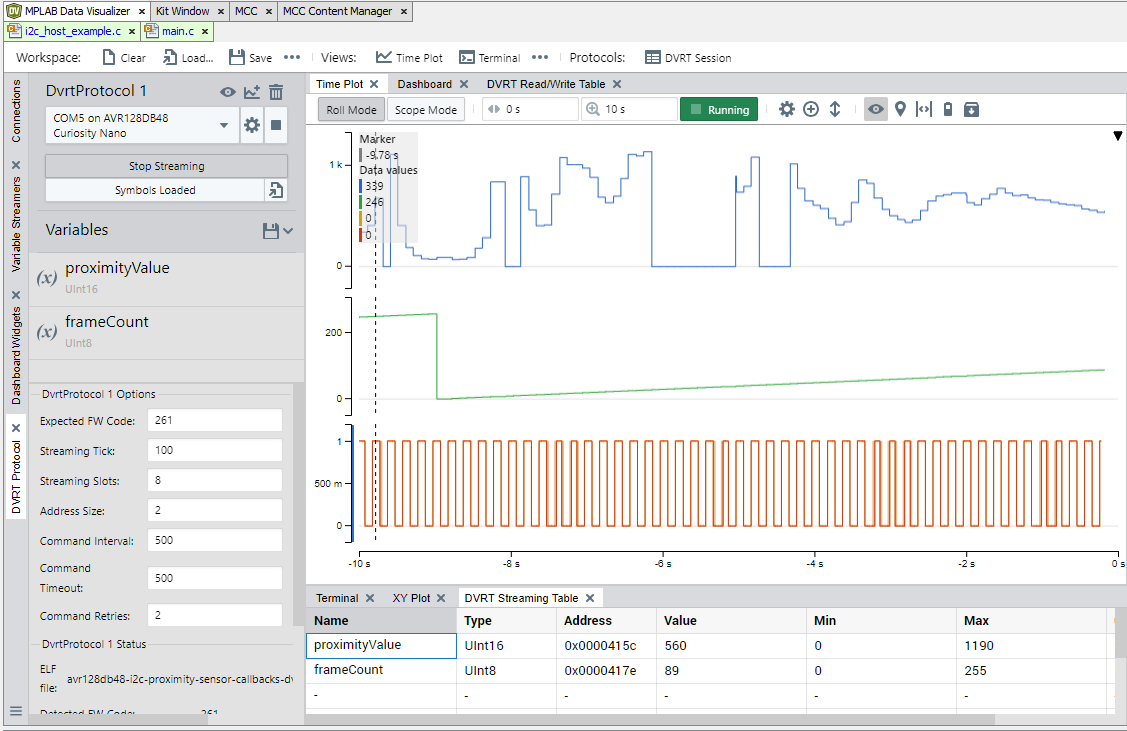The height and width of the screenshot is (731, 1127).
Task: Select the DVRT Read/Write Table tab
Action: [546, 84]
